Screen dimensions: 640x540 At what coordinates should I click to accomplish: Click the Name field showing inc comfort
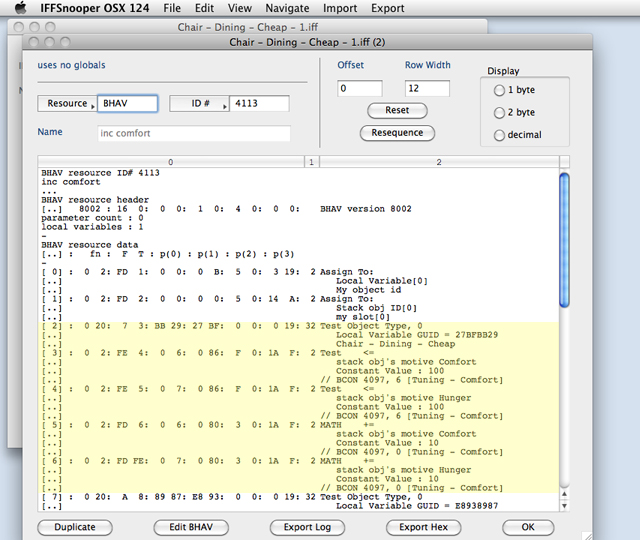194,133
